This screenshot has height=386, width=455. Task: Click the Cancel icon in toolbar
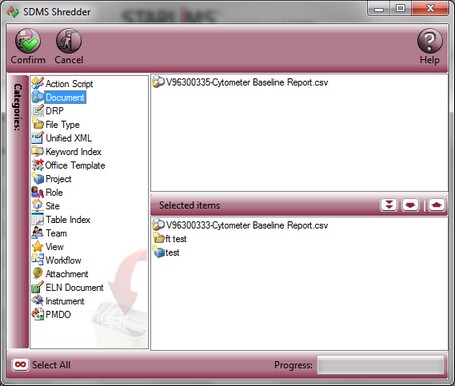tap(69, 41)
